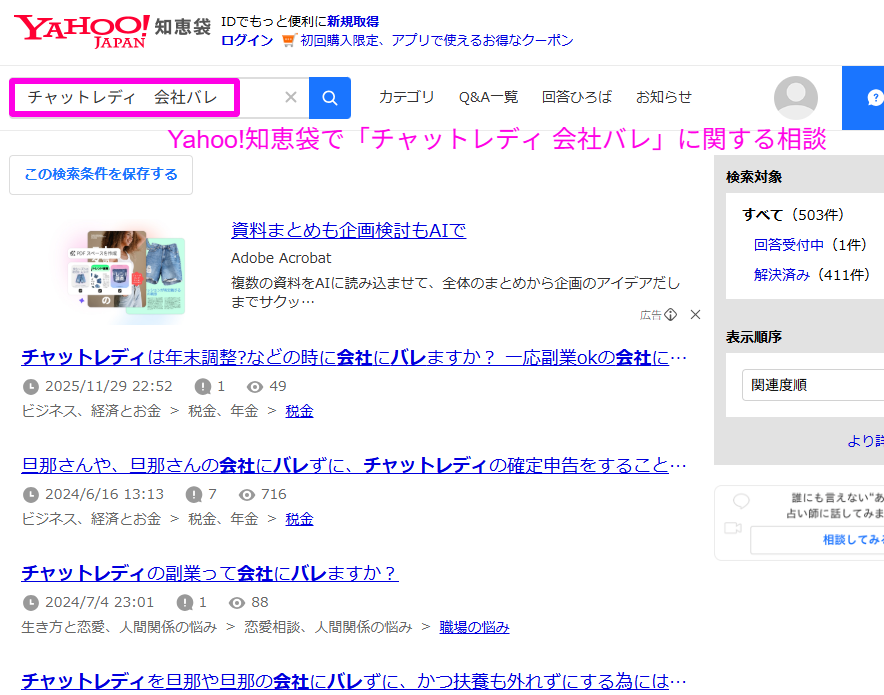Filter by 回答受付中（1件）

[810, 245]
